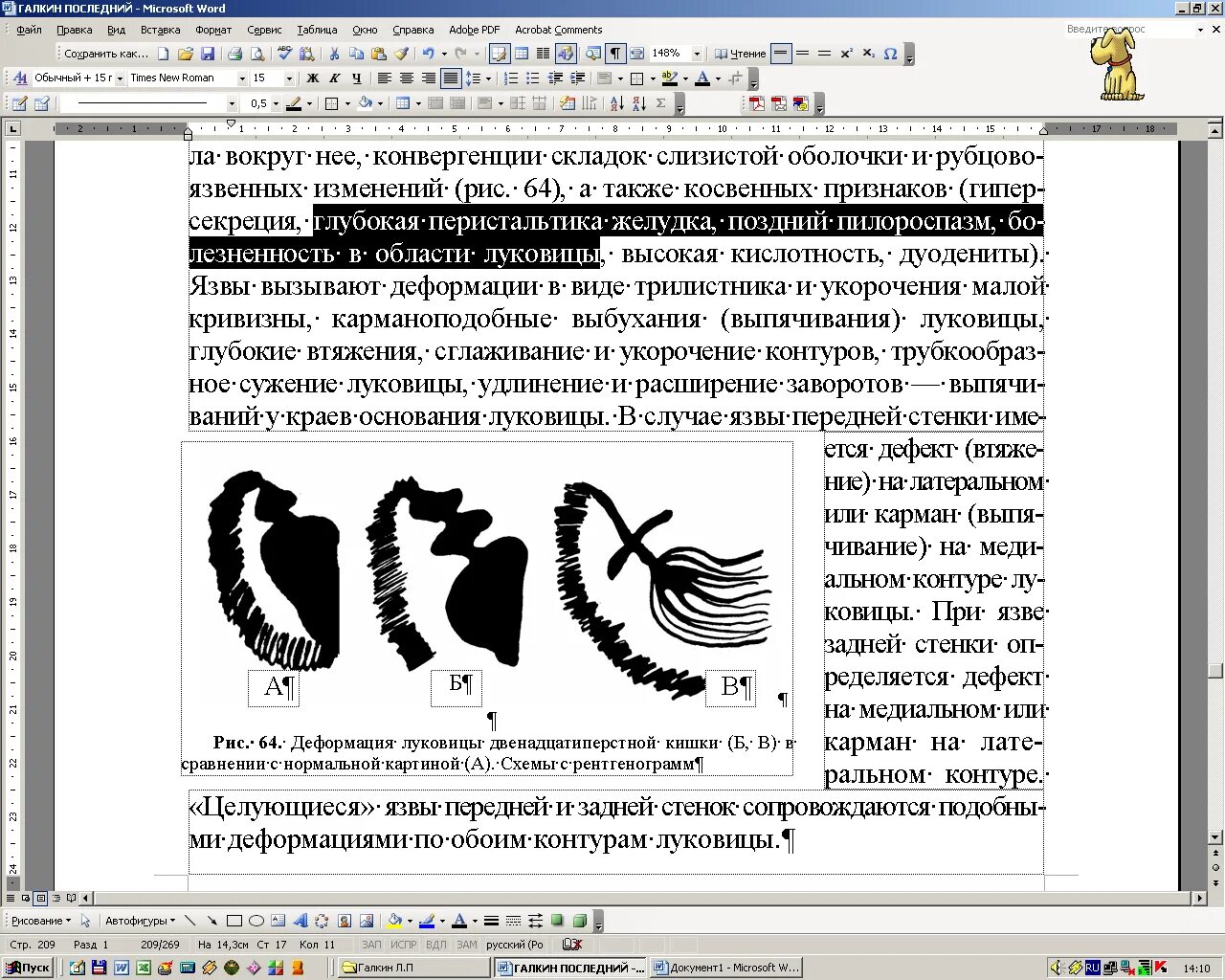Click the font color A swatch
The width and height of the screenshot is (1225, 980).
702,78
